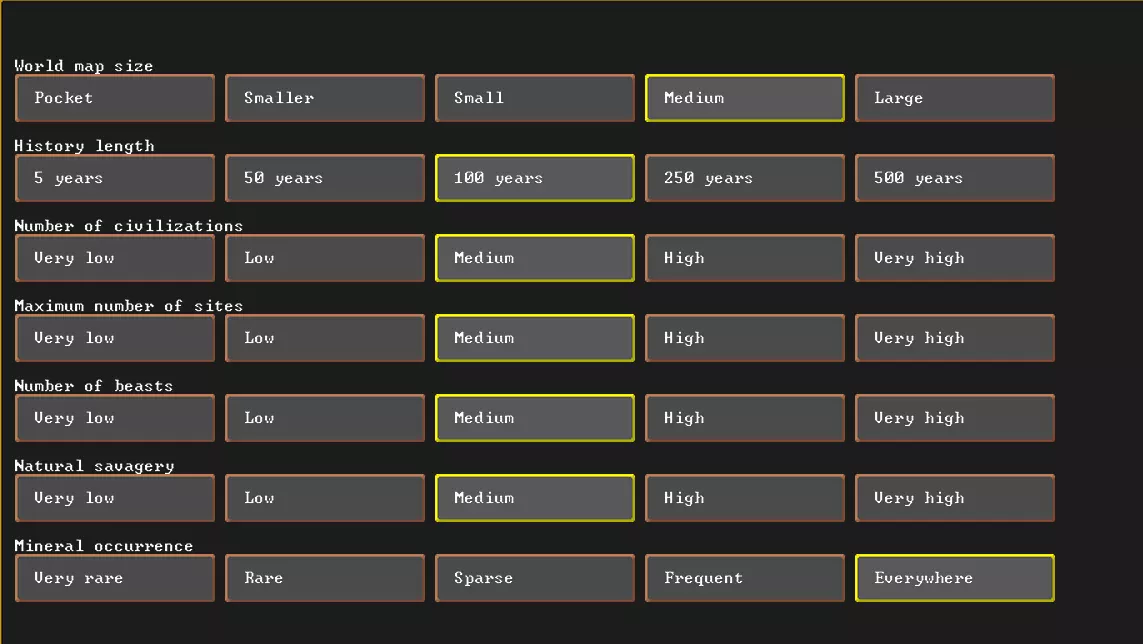Set history length to 5 years

point(115,178)
